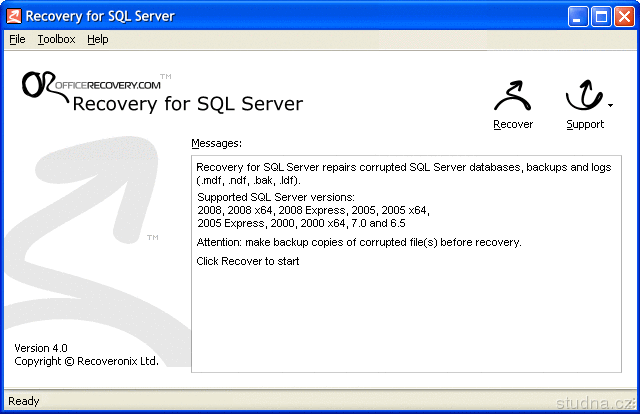The height and width of the screenshot is (415, 640).
Task: Open the File menu
Action: click(17, 39)
